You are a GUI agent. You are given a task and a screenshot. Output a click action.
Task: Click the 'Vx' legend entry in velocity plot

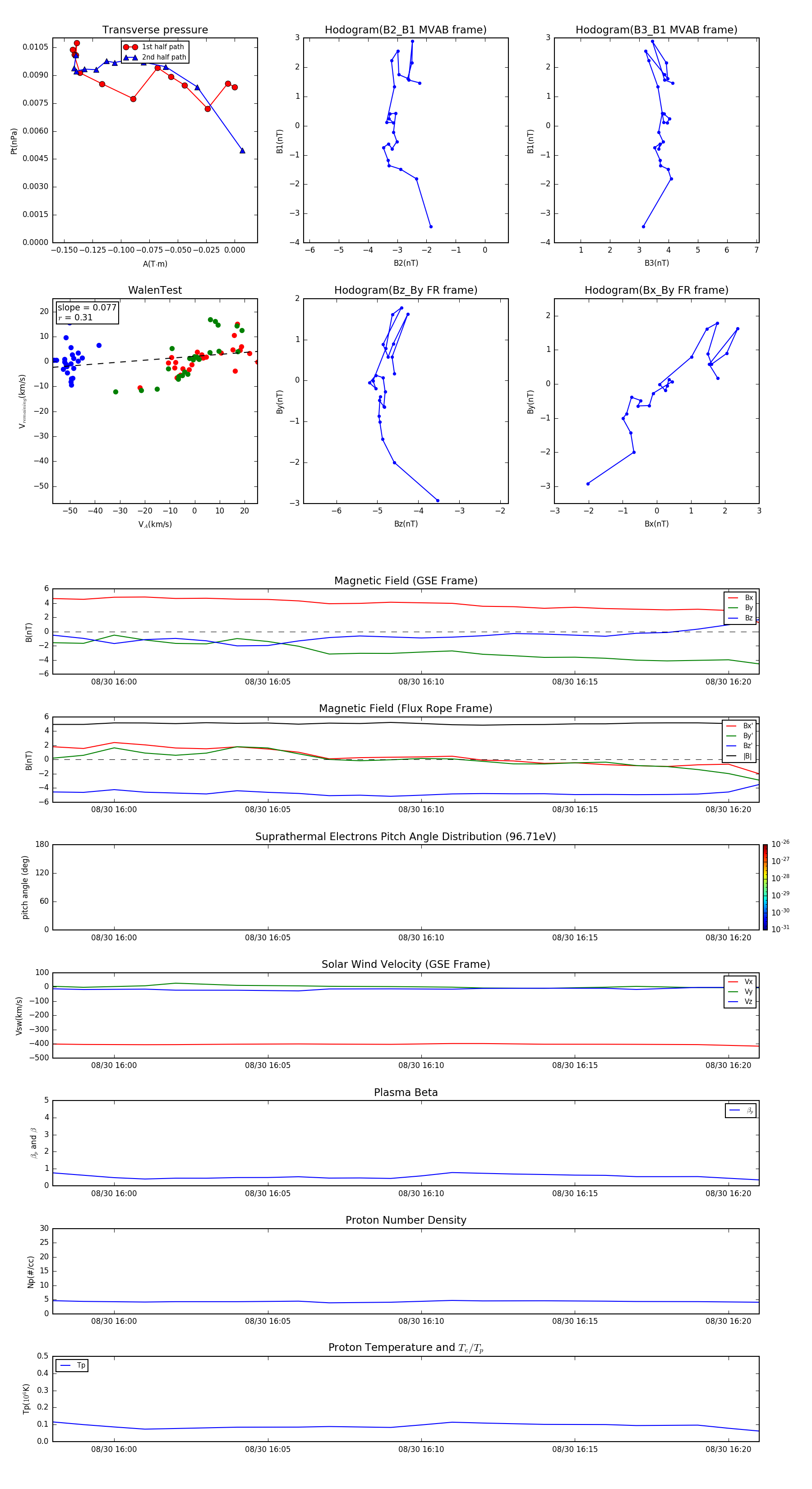(x=740, y=981)
